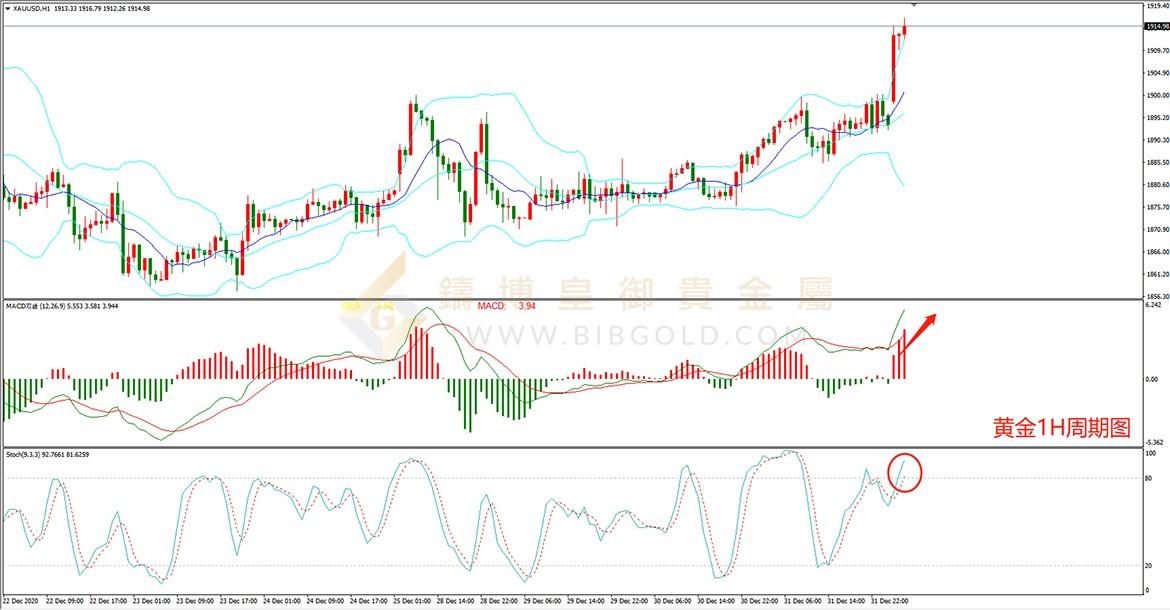1170x610 pixels.
Task: Click the 30 Dec 06:00 time label
Action: point(672,600)
